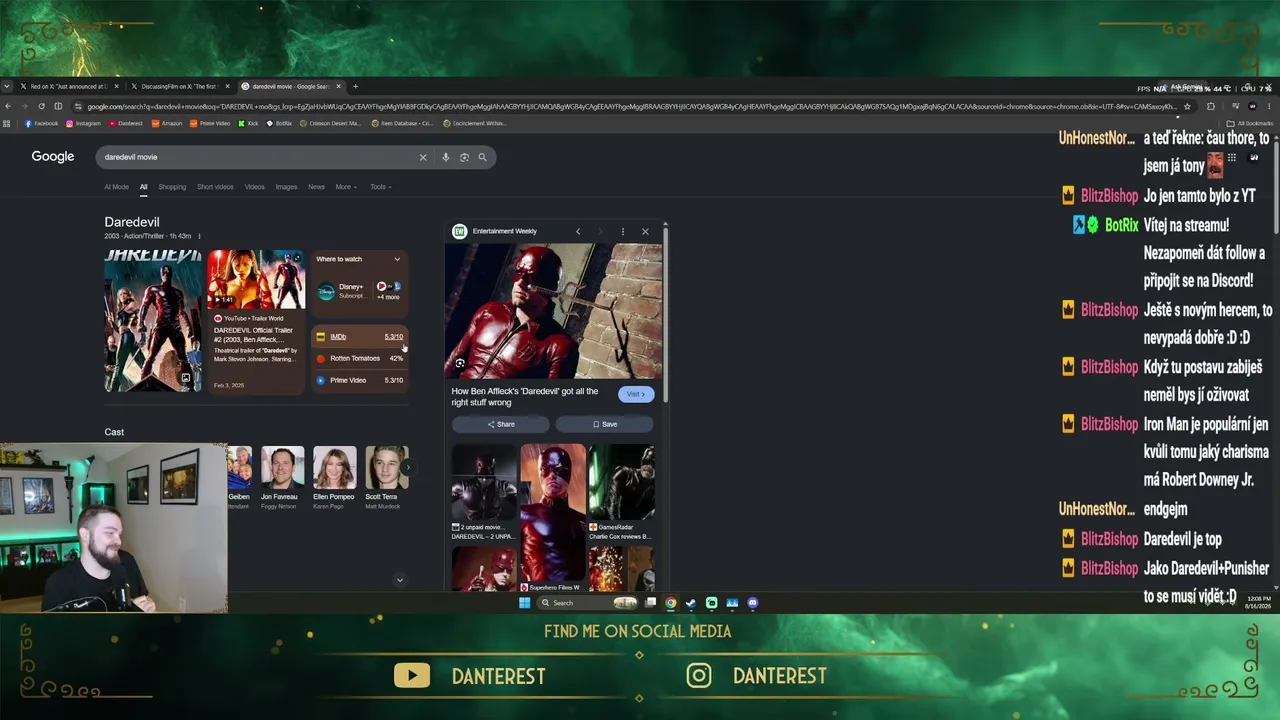Open the Chrome apps grid icon in bookmarks bar
Image resolution: width=1280 pixels, height=720 pixels.
tap(7, 124)
